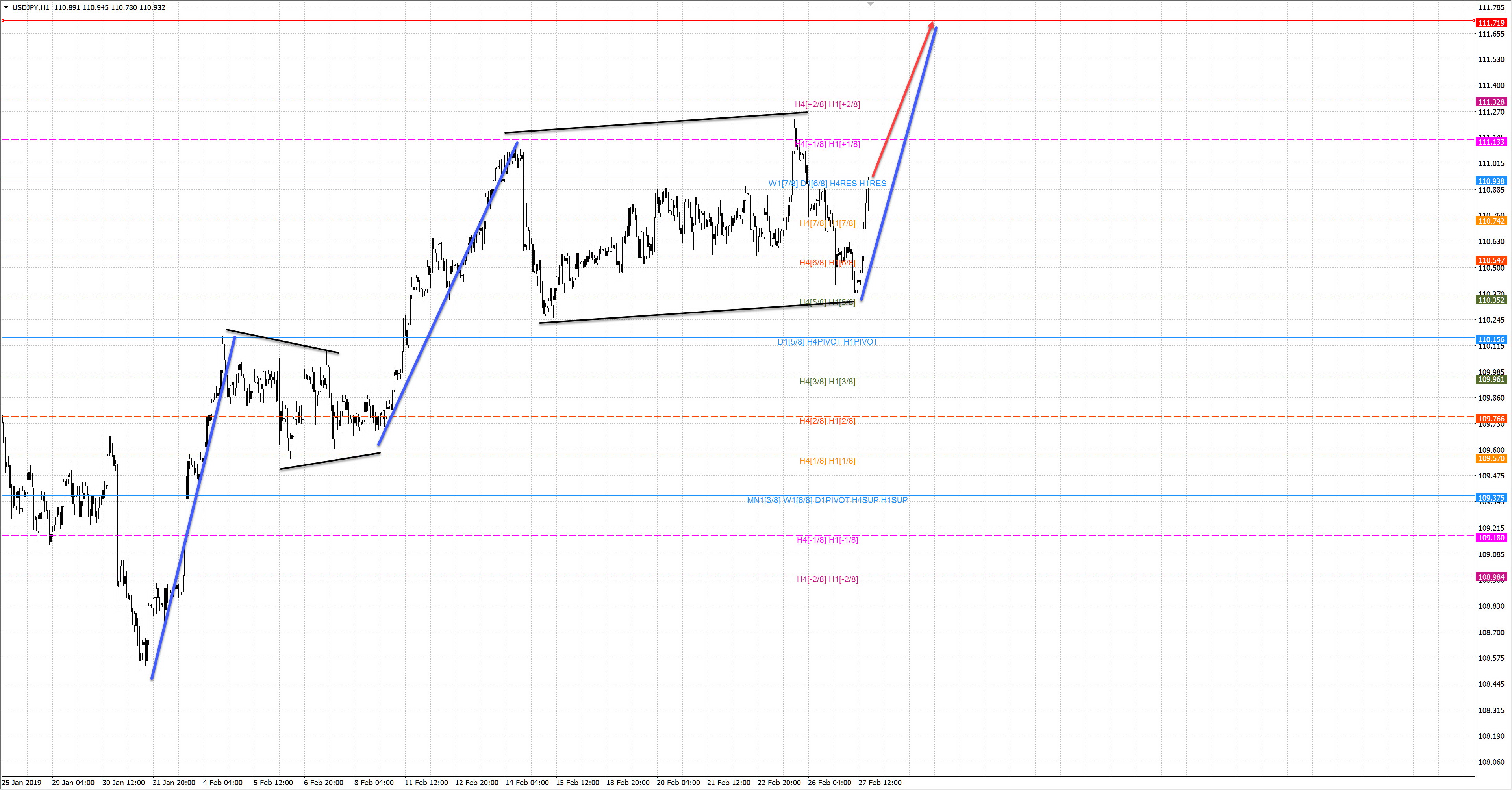Open the USDJPY,H1 chart dropdown triangle
1512x790 pixels.
[x=6, y=7]
